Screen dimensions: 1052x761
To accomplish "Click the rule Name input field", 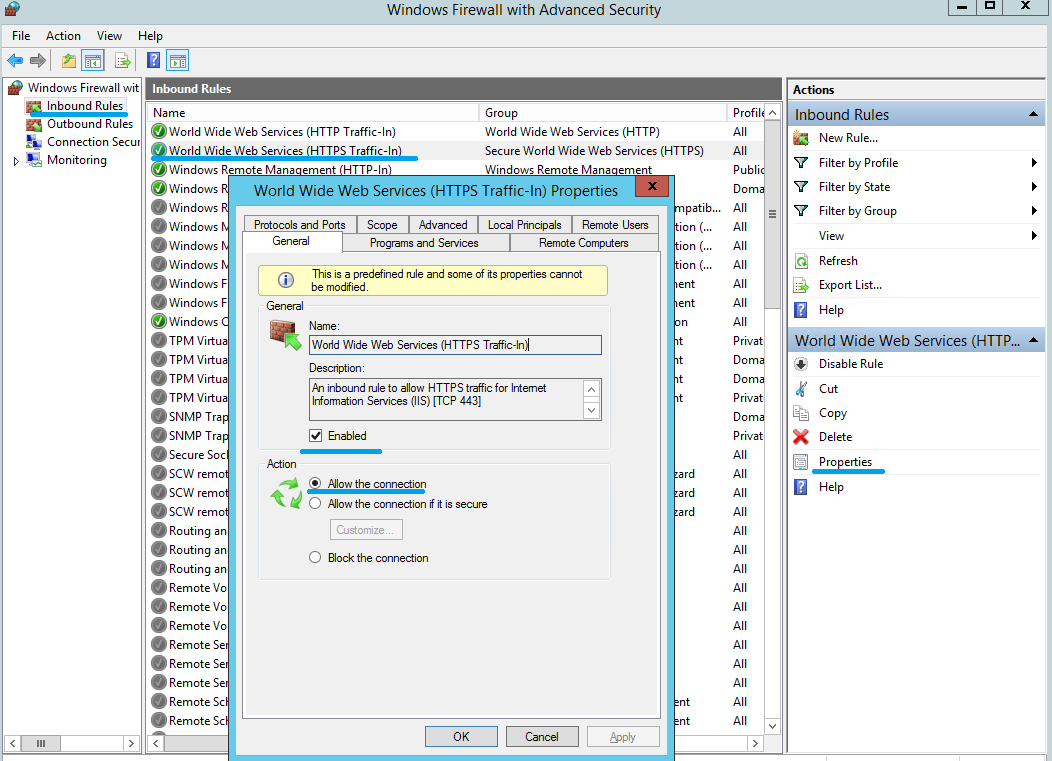I will click(455, 345).
